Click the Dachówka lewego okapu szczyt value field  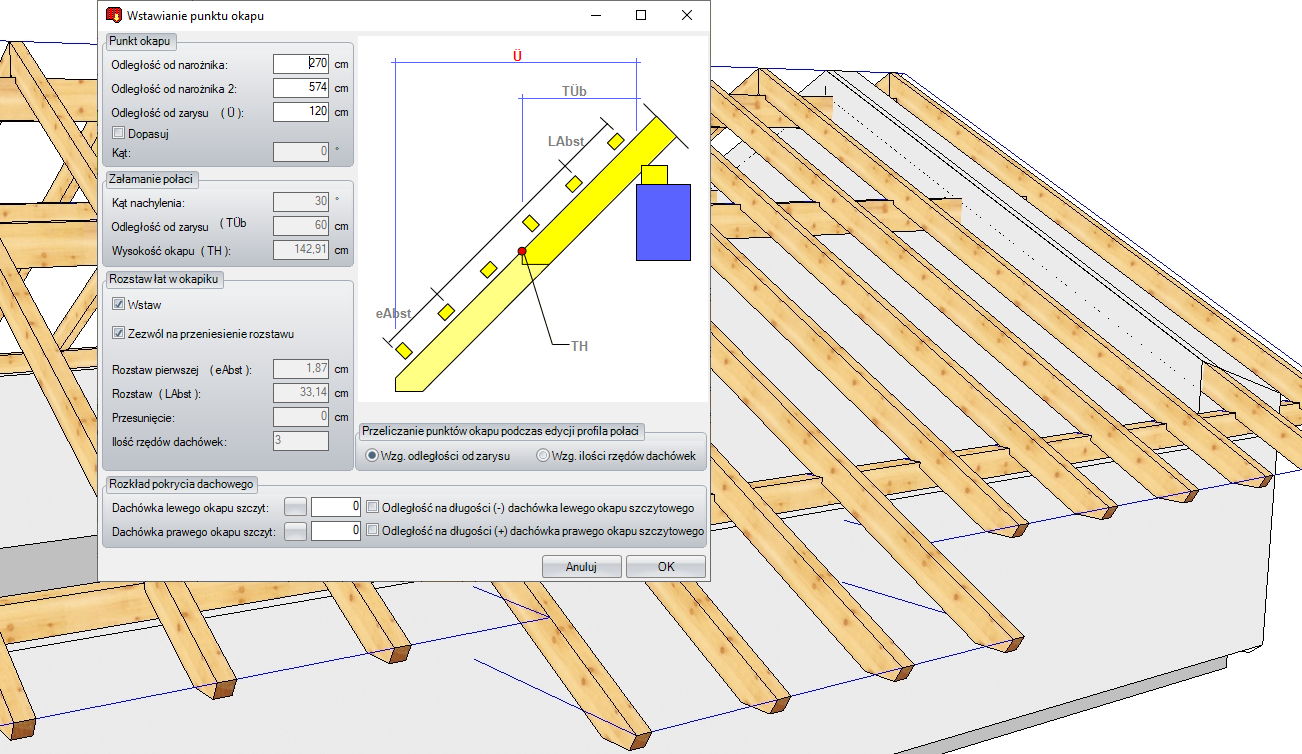(x=335, y=507)
